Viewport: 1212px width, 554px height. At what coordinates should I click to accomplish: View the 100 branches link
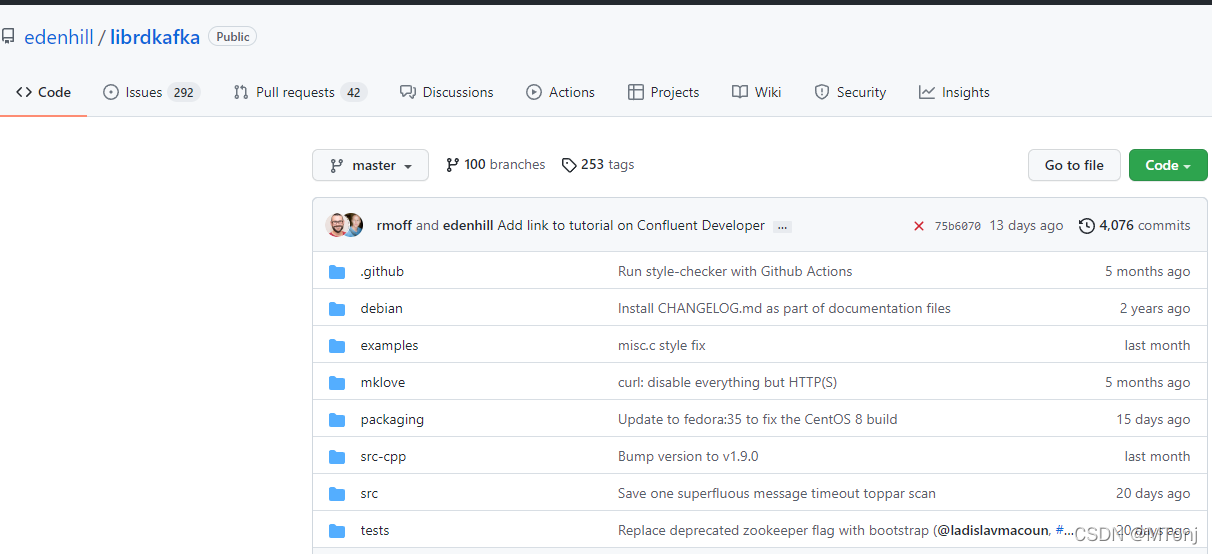coord(495,165)
